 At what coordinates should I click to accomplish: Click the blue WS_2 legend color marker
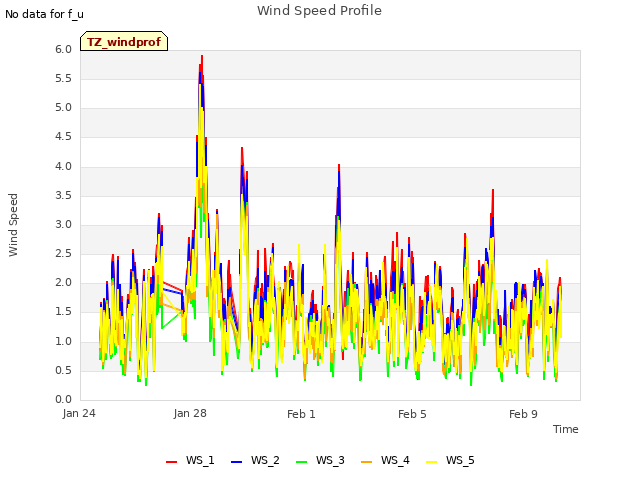point(236,462)
